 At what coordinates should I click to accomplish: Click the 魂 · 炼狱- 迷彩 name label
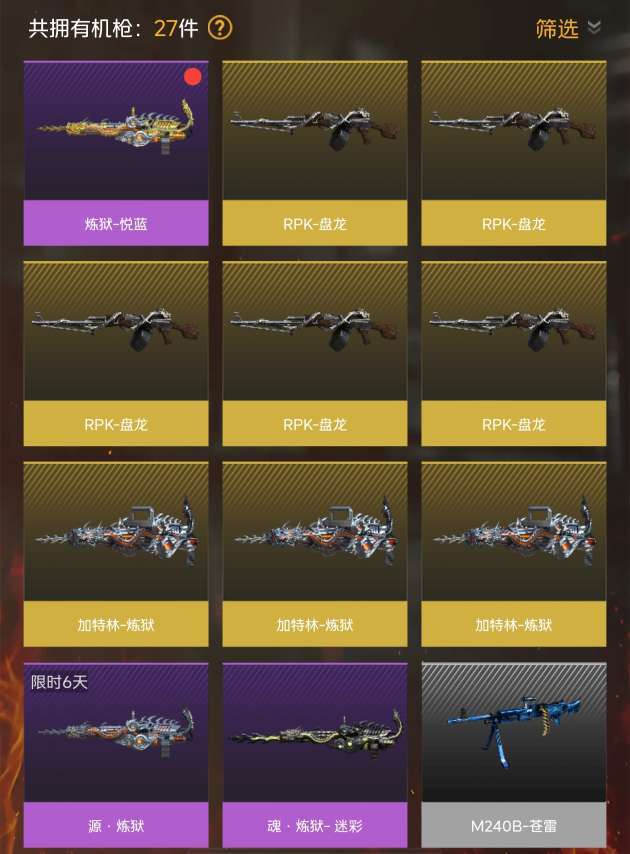click(x=315, y=826)
